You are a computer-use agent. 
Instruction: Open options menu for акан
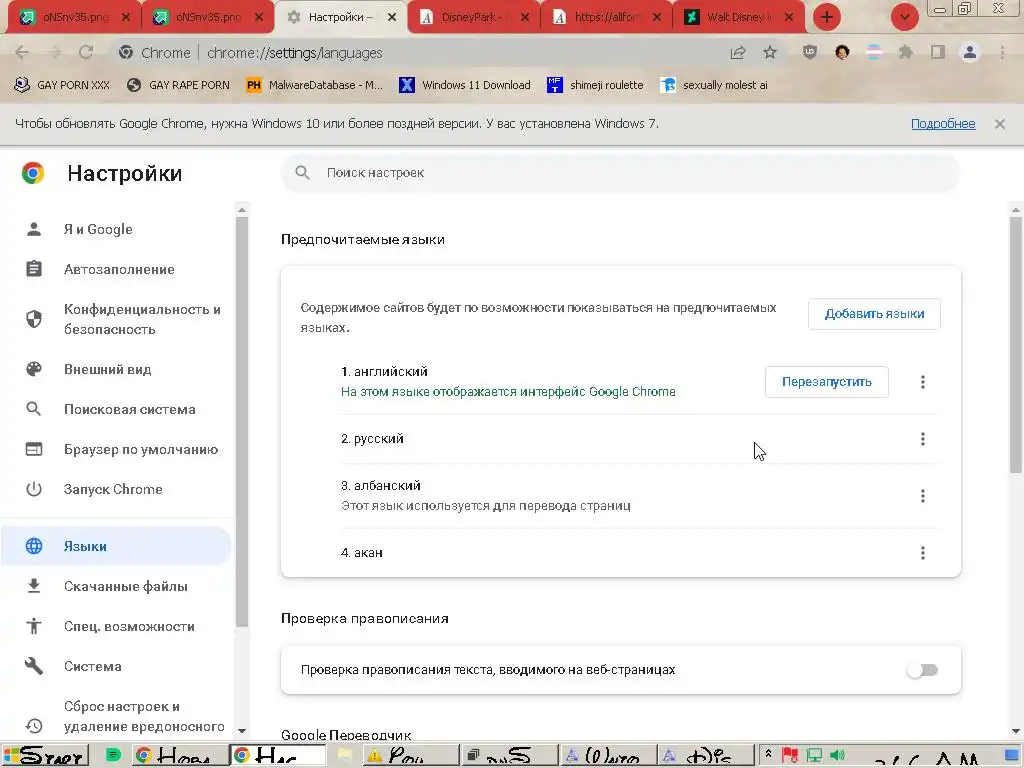tap(923, 553)
